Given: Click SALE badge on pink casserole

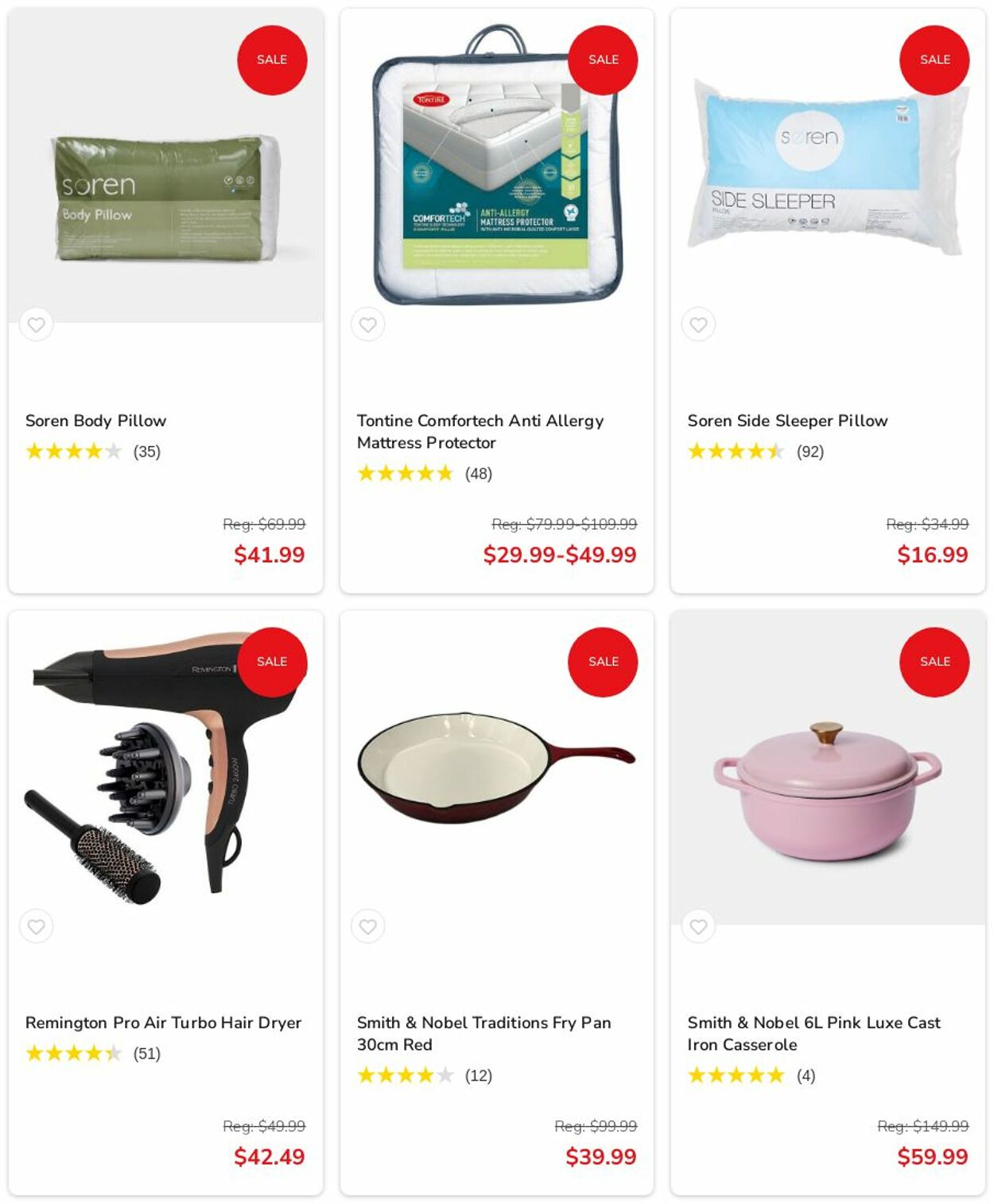Looking at the screenshot, I should 934,662.
